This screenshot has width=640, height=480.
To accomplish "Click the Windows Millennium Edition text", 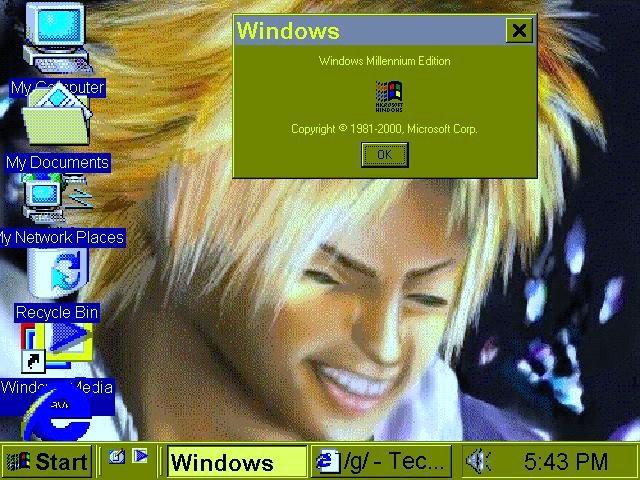I will tap(384, 61).
